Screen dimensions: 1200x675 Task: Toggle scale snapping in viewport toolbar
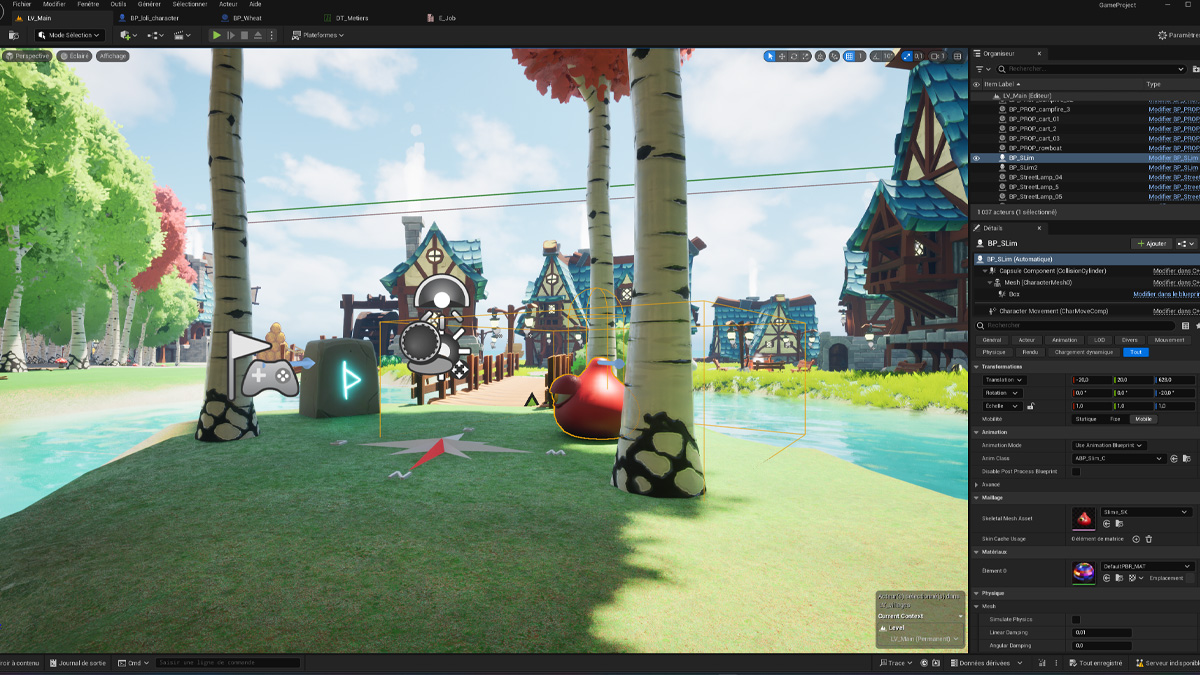pos(907,56)
